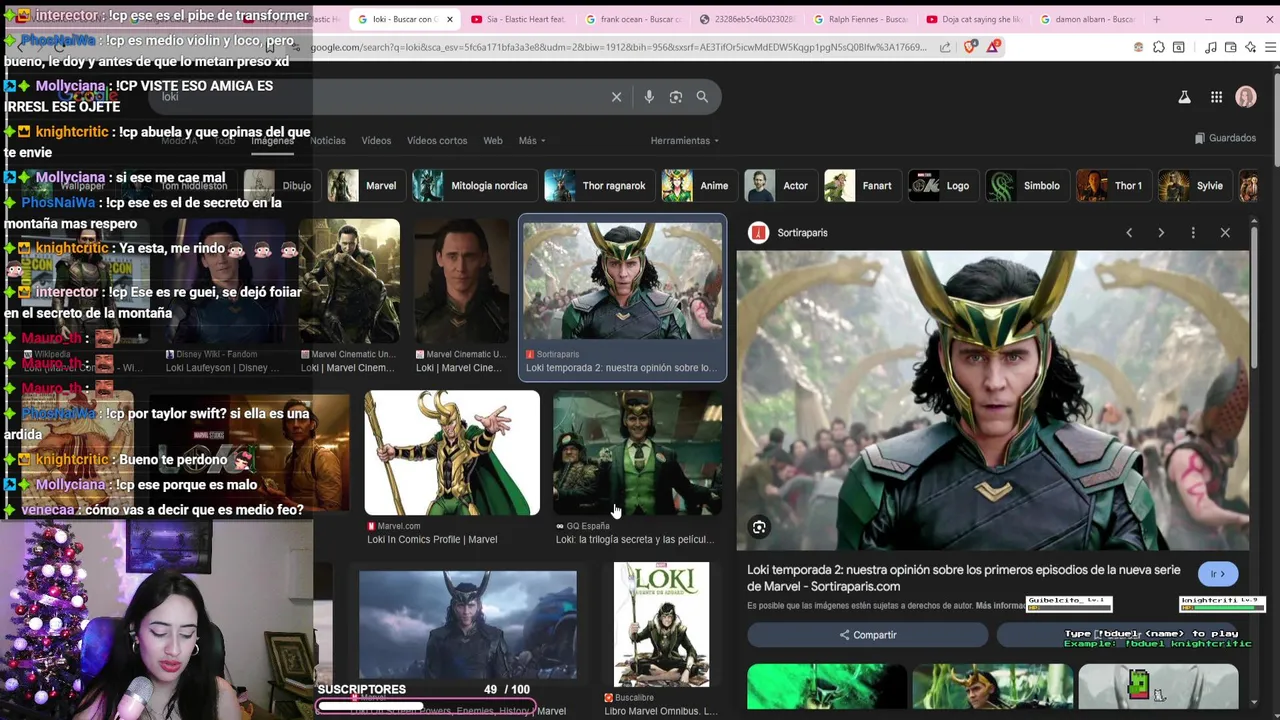
Task: Switch to the Noticias results tab
Action: [328, 141]
